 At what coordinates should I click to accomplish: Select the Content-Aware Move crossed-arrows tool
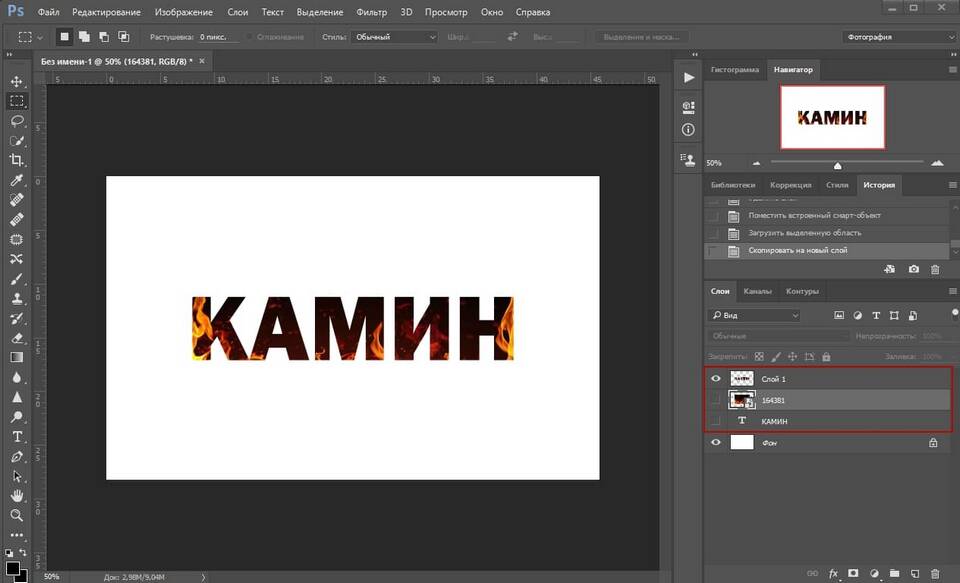(x=17, y=258)
